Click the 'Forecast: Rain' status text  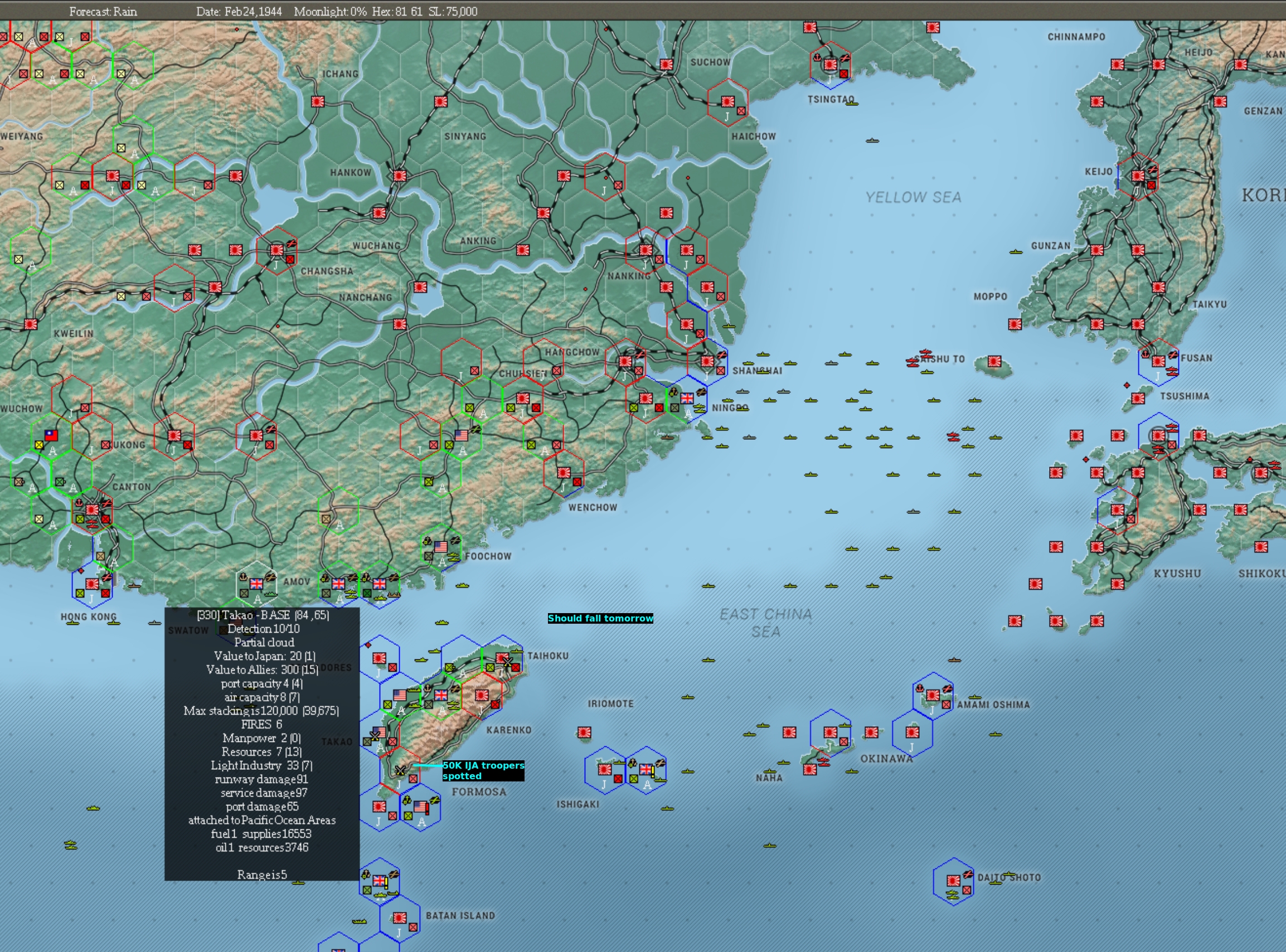(103, 12)
